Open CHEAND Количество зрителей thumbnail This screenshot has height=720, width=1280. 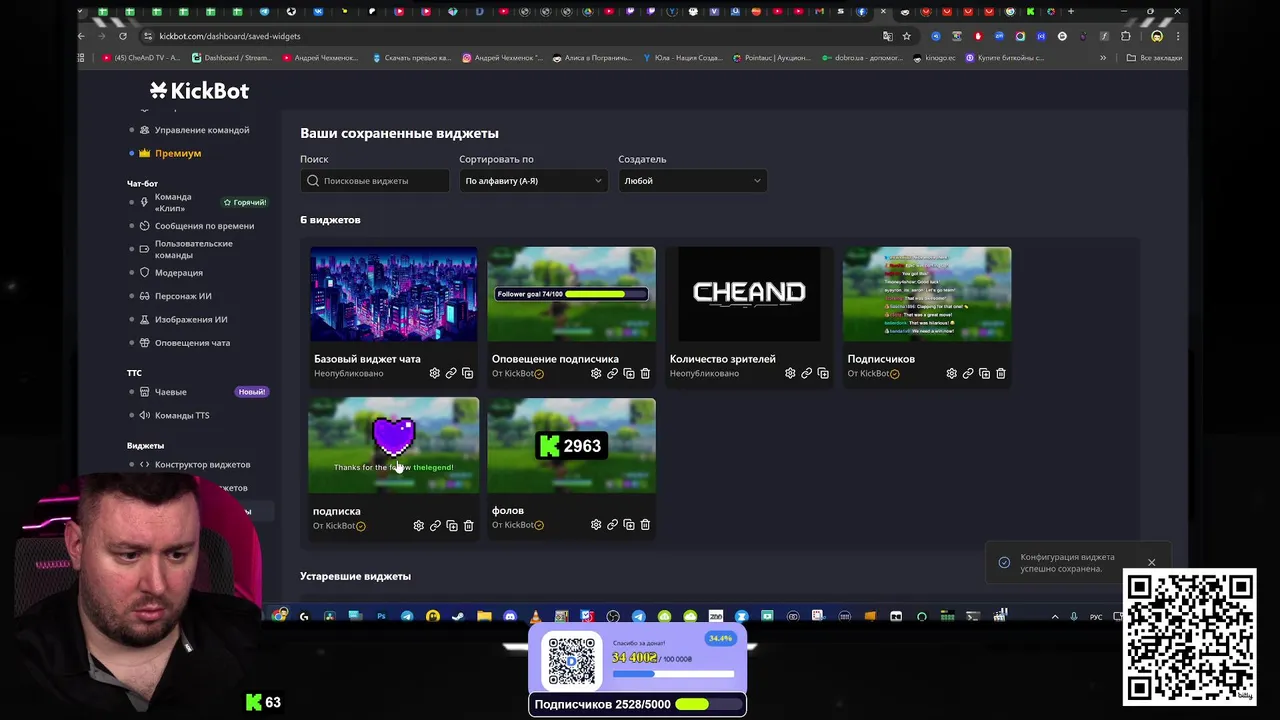click(749, 294)
